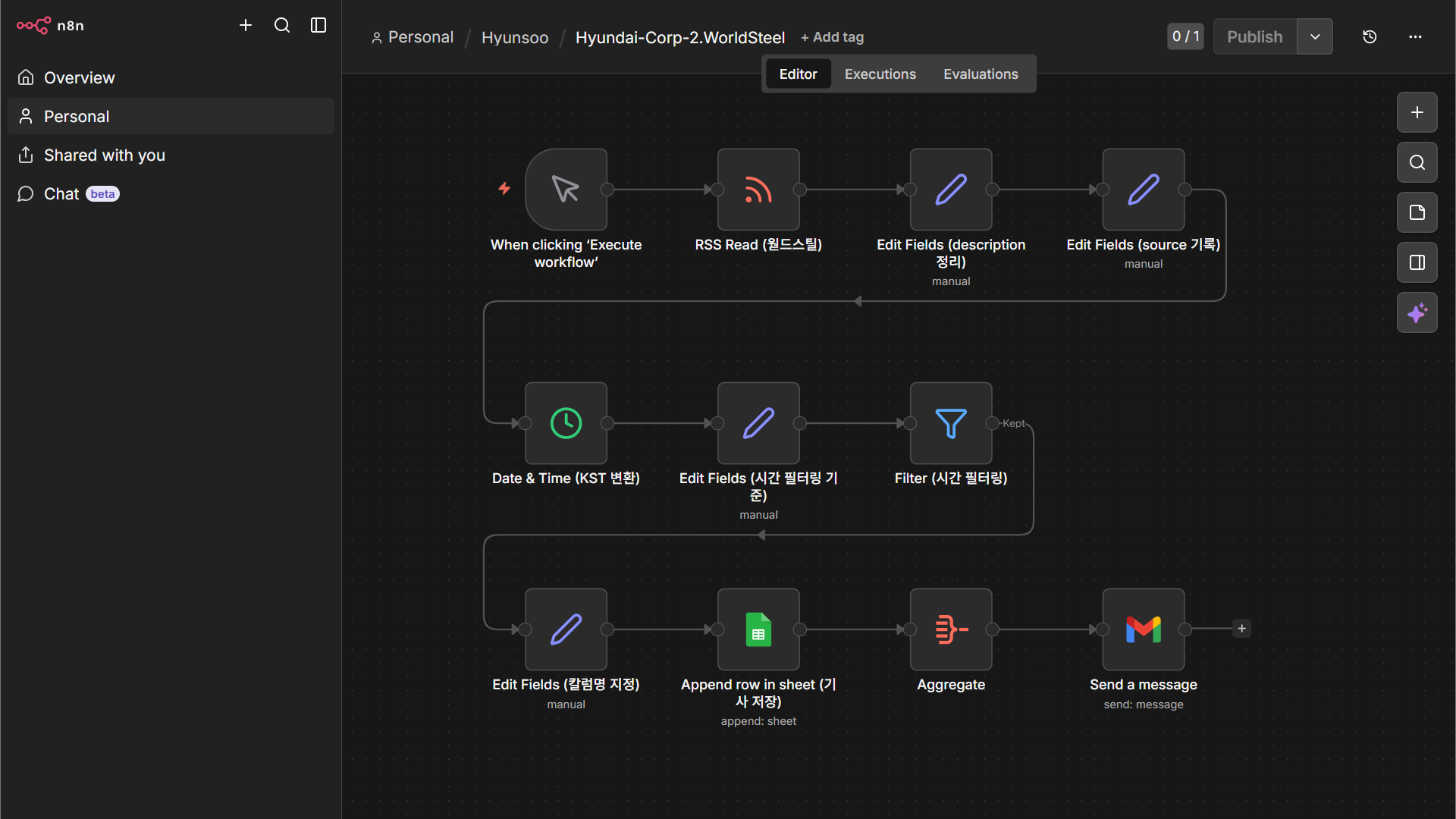Click the manual trigger cursor node

[566, 190]
